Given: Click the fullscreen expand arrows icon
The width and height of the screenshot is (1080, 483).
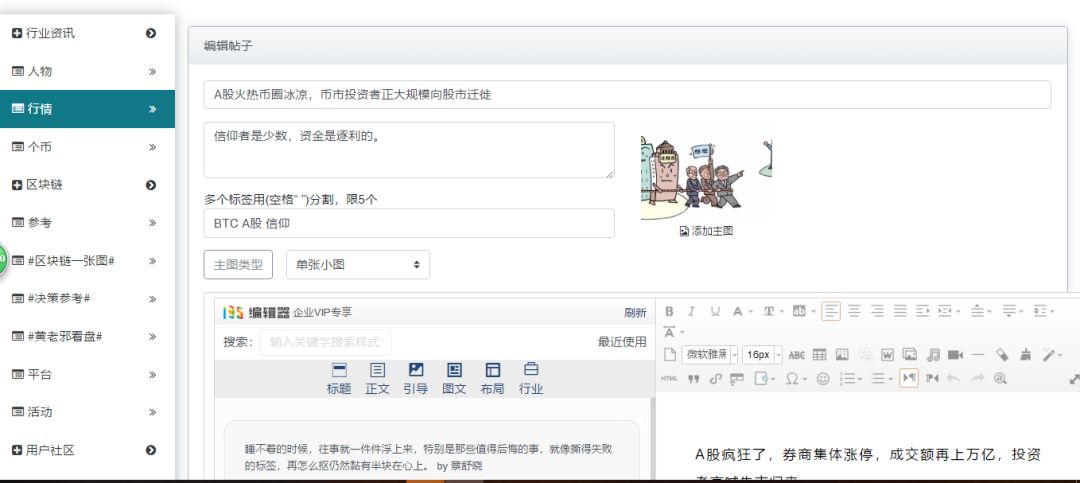Looking at the screenshot, I should (x=1074, y=379).
